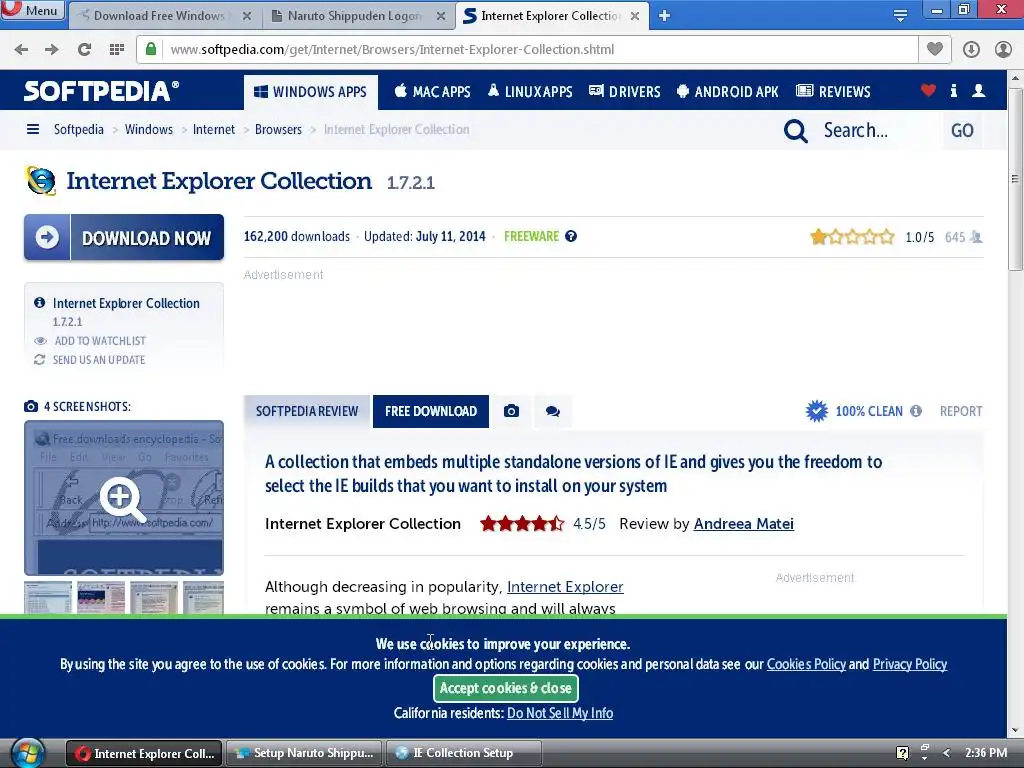Enlarge the main screenshot preview
The image size is (1024, 768).
point(124,498)
